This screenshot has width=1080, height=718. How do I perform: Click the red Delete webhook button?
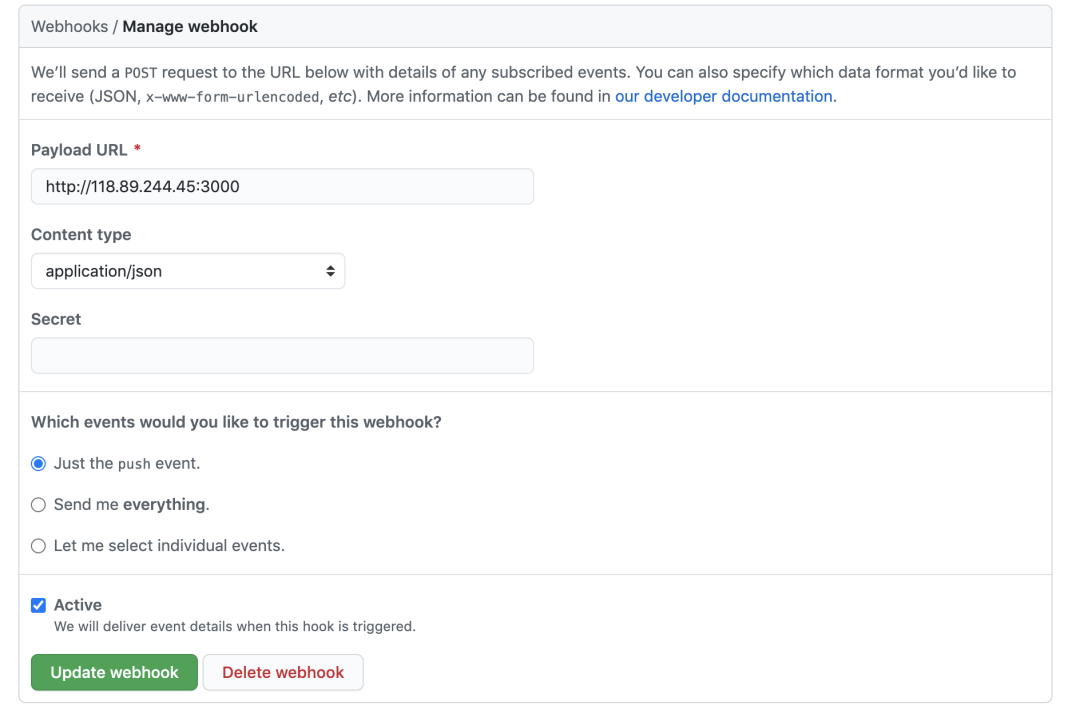click(283, 673)
